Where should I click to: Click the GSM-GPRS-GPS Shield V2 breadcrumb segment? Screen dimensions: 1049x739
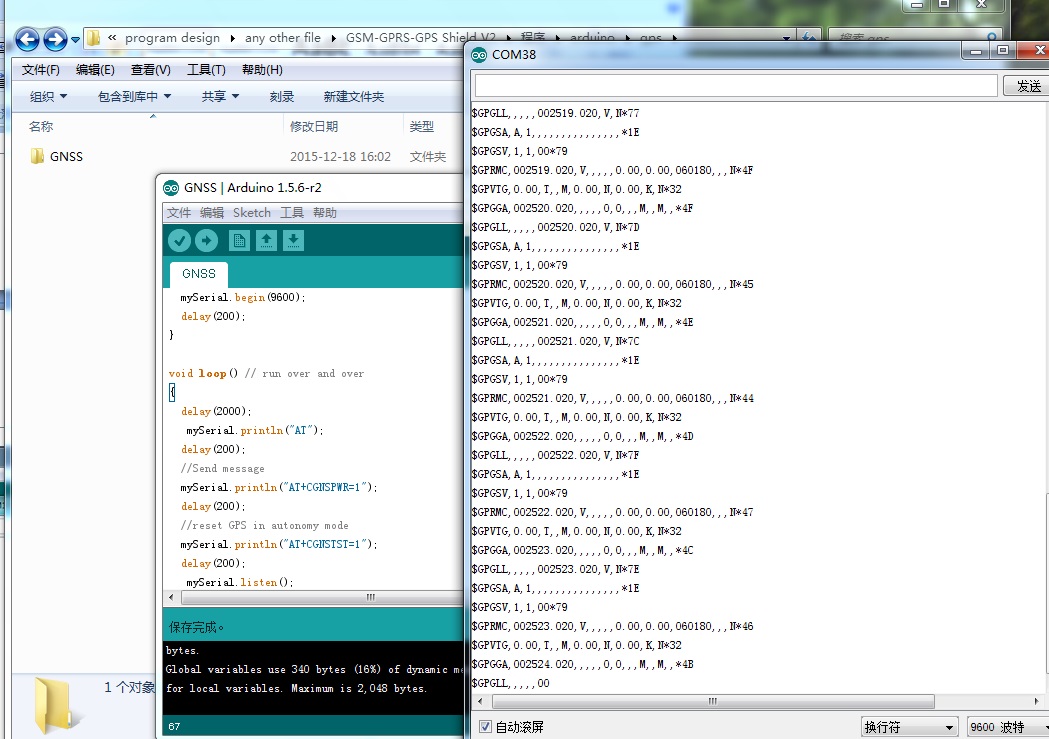tap(421, 38)
